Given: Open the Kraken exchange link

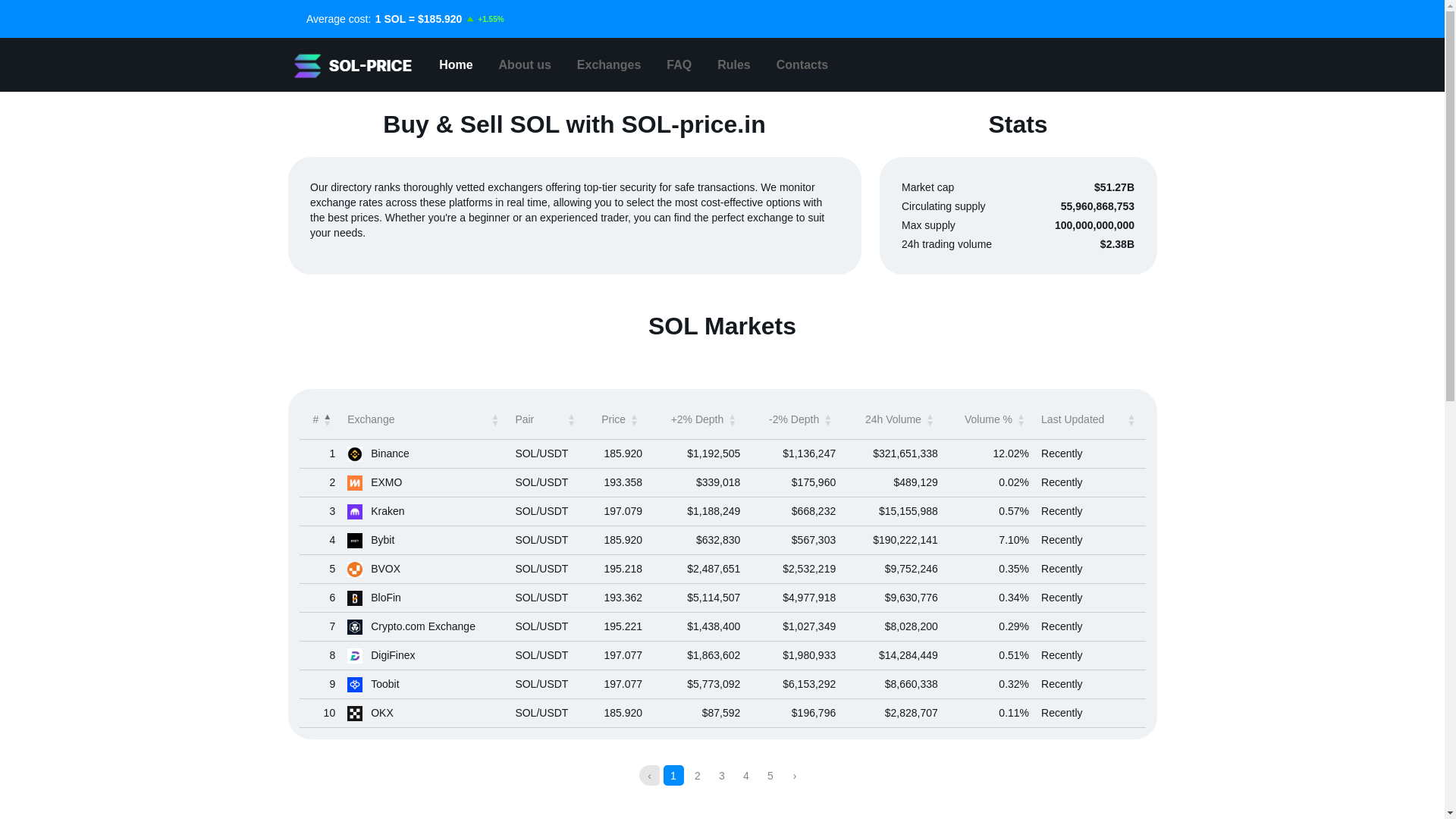Looking at the screenshot, I should (388, 511).
